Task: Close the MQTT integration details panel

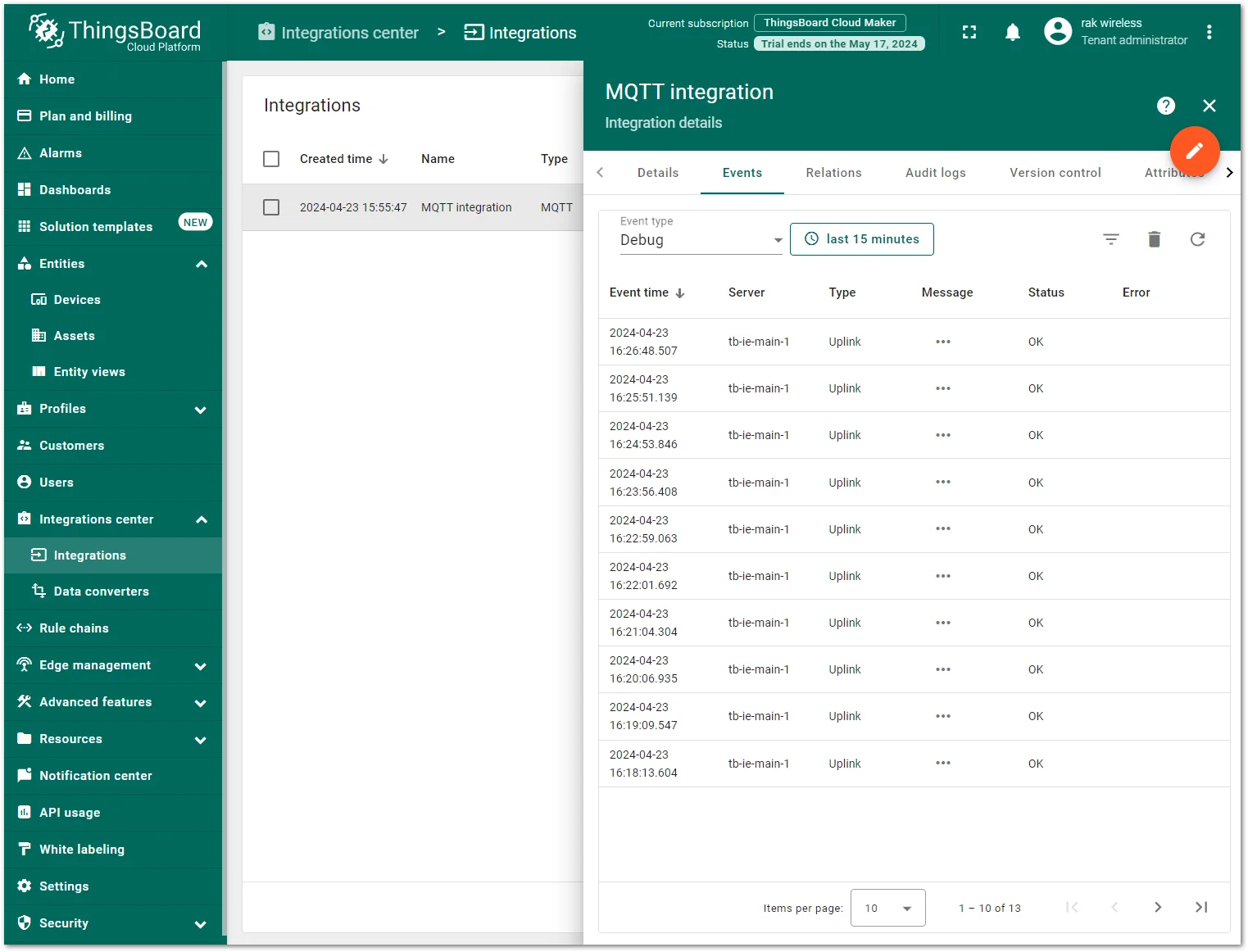Action: coord(1209,106)
